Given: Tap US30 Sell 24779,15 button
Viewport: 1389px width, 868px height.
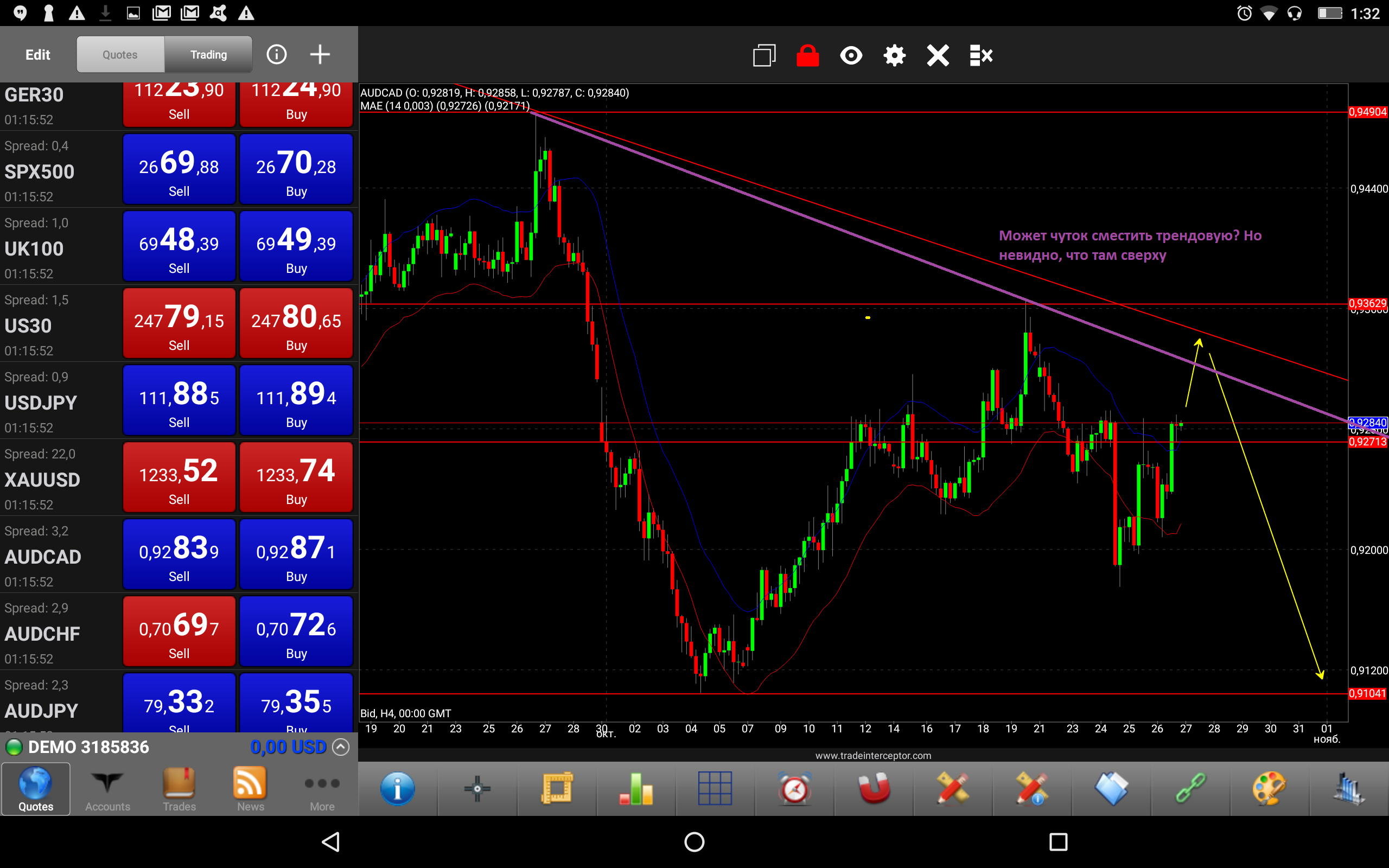Looking at the screenshot, I should click(x=179, y=323).
